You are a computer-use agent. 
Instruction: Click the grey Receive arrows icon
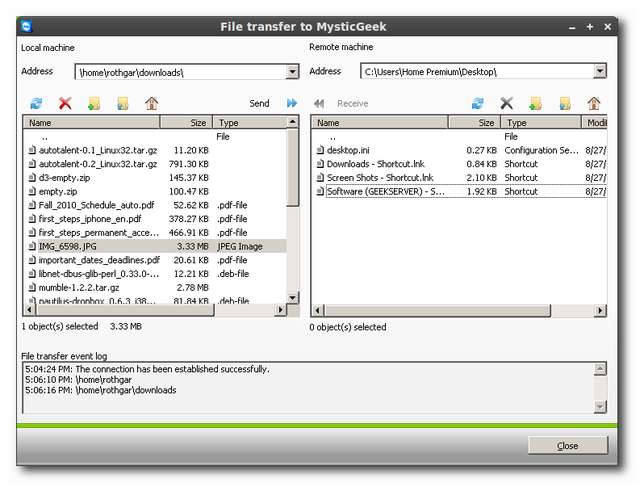pos(319,104)
